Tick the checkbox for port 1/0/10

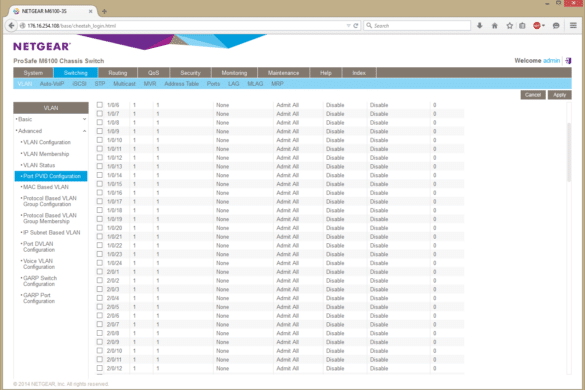pos(100,140)
